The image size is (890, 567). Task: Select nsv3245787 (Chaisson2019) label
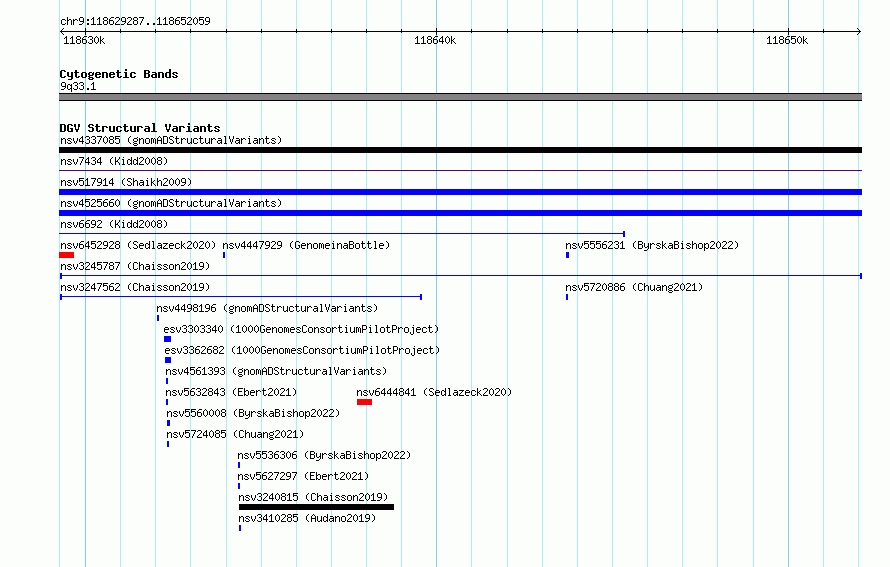tap(135, 266)
